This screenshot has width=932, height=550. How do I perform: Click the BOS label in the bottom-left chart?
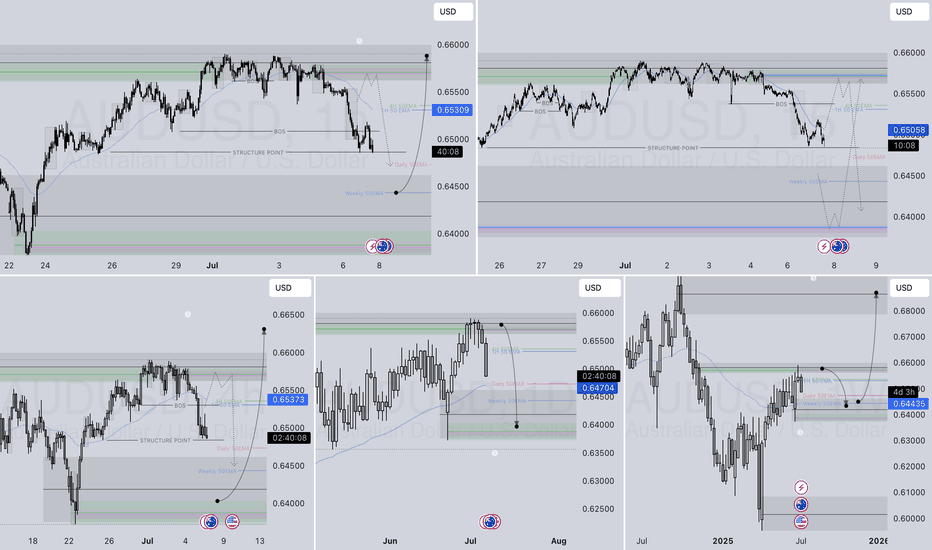(180, 406)
